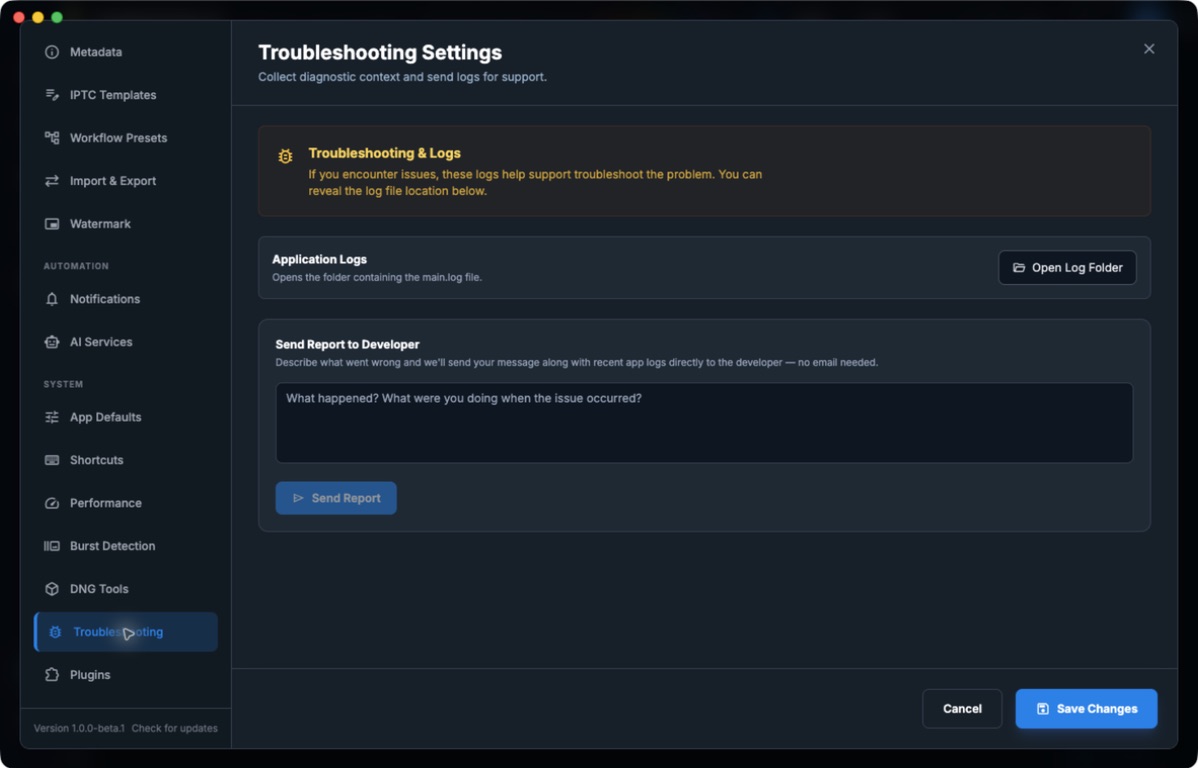The image size is (1198, 768).
Task: Click the IPTC Templates edit-list icon
Action: tap(52, 95)
